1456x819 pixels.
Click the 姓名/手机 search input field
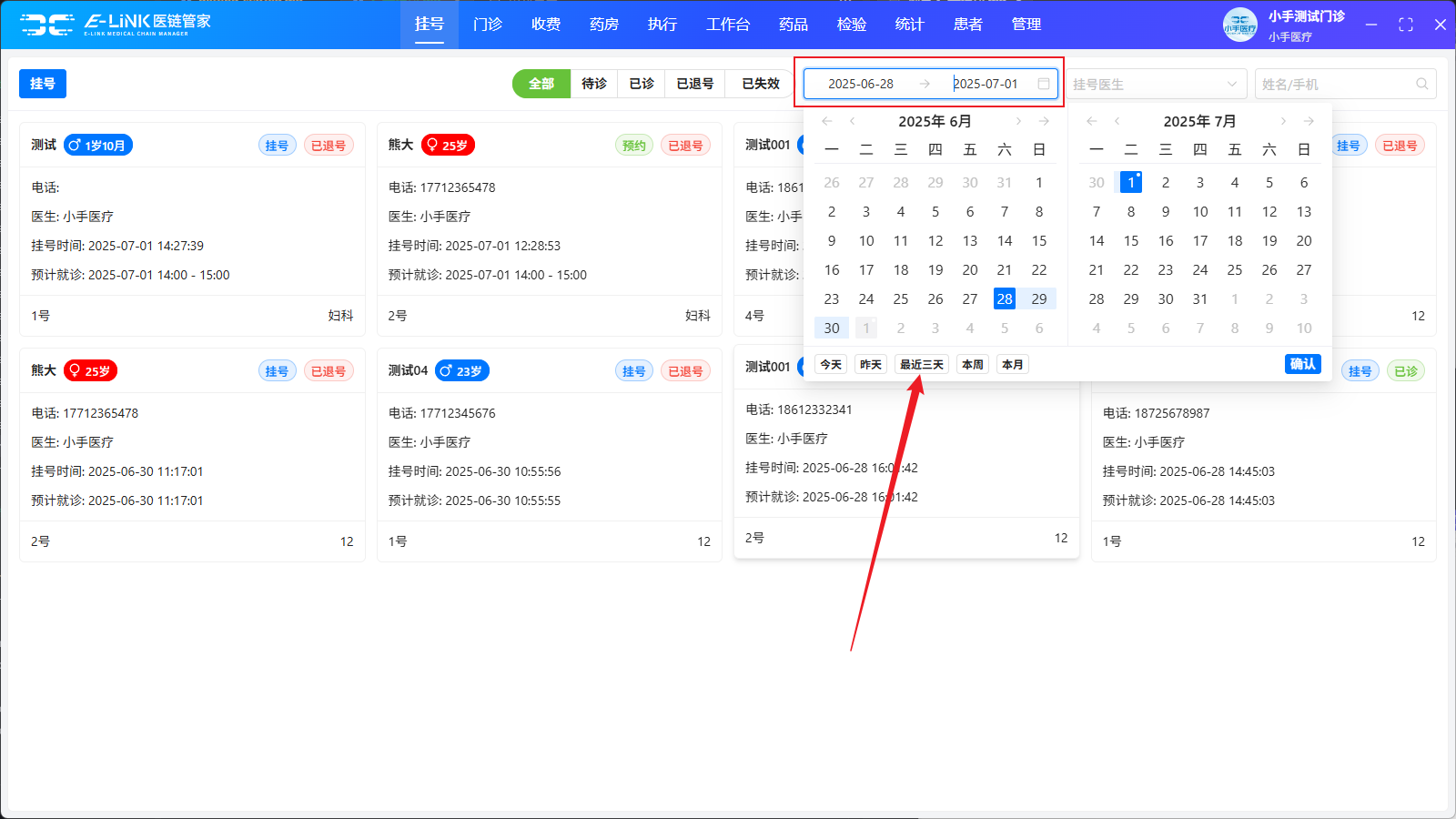(1333, 84)
